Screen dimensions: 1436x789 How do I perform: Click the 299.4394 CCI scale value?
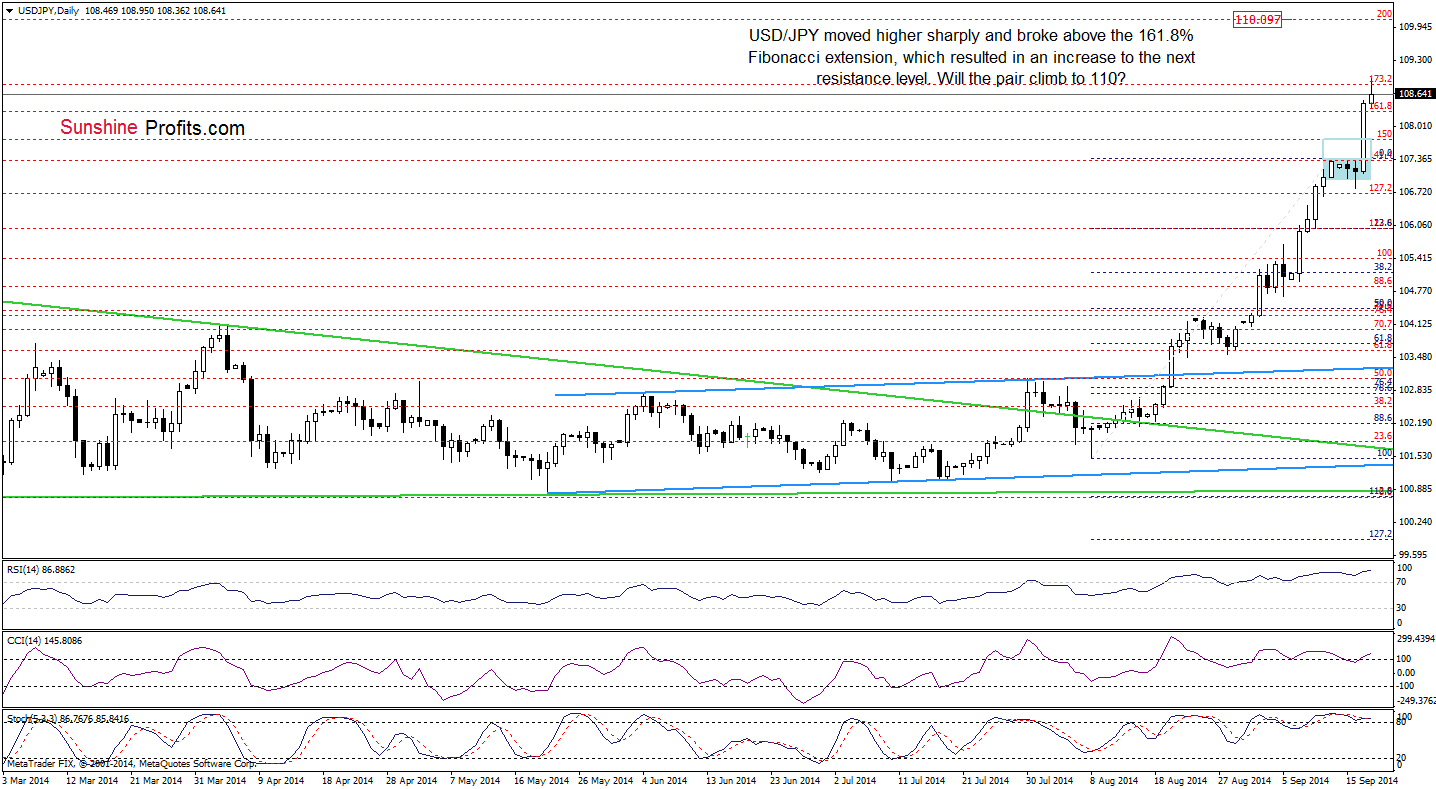1415,638
